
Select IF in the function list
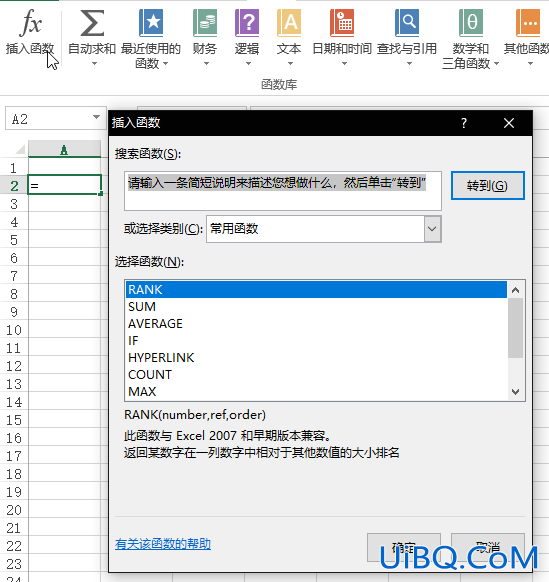tap(316, 341)
